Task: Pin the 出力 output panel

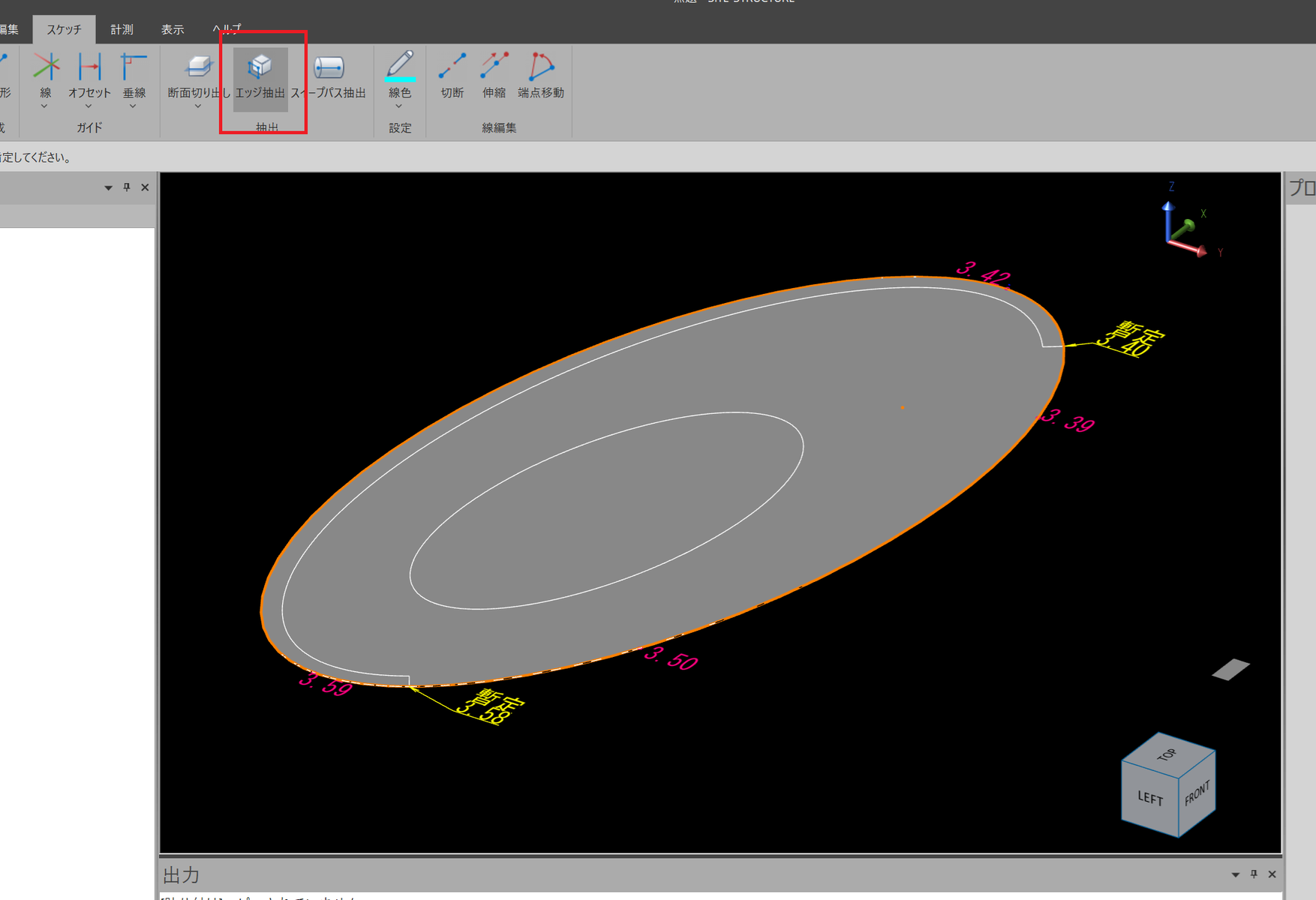Action: pyautogui.click(x=1254, y=874)
